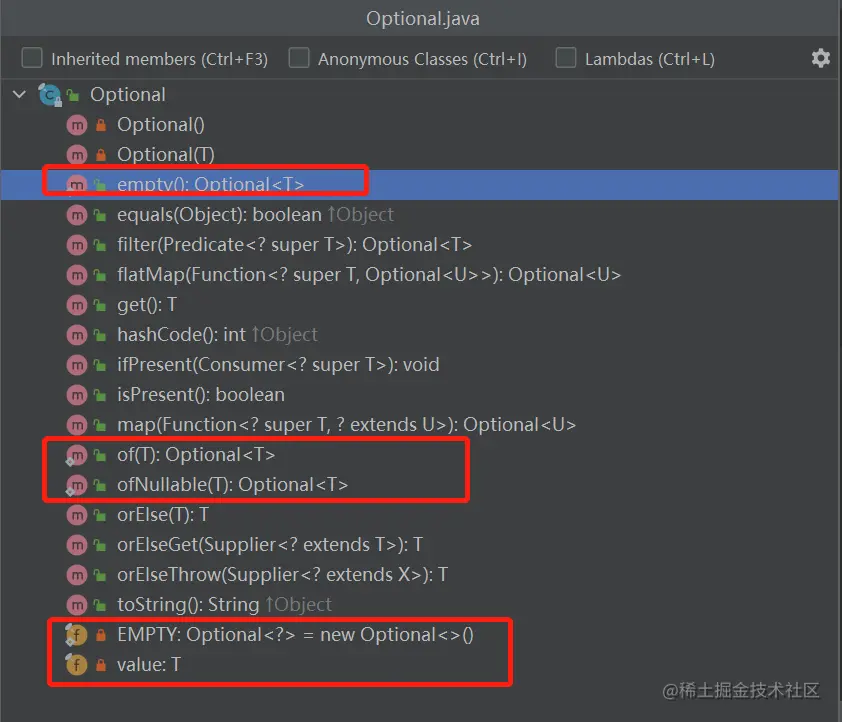The width and height of the screenshot is (842, 722).
Task: Collapse the Optional class node
Action: tap(19, 95)
